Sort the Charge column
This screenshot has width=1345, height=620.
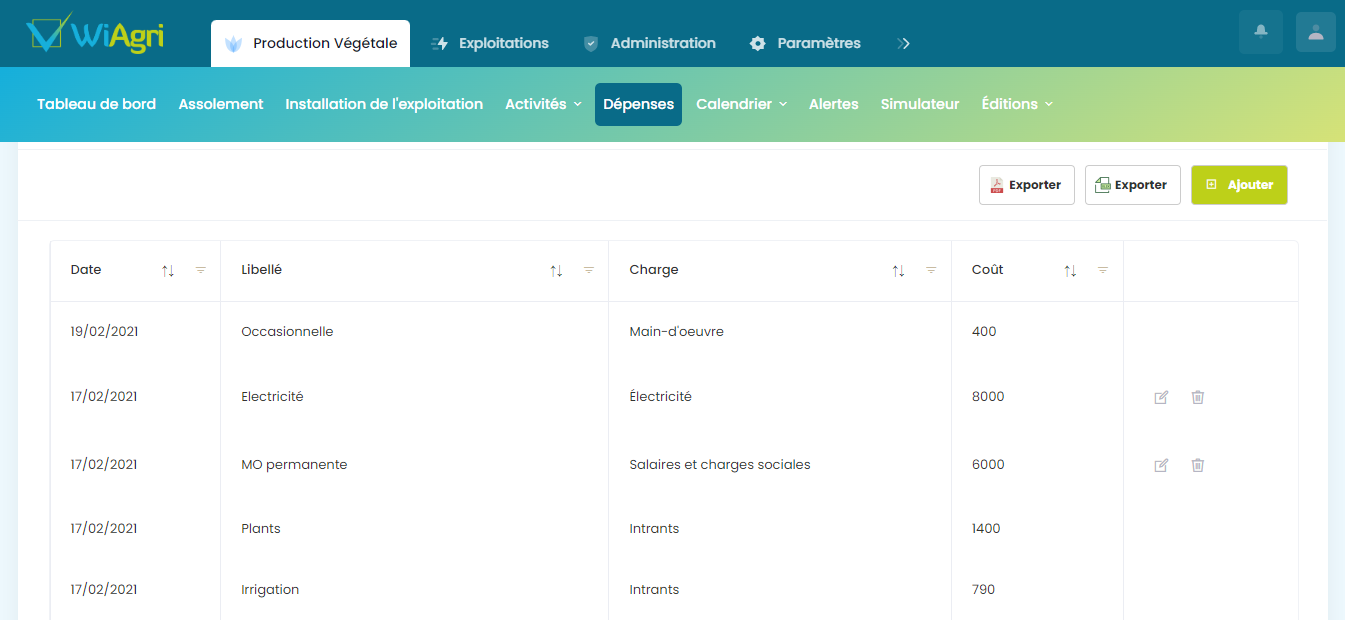coord(898,271)
